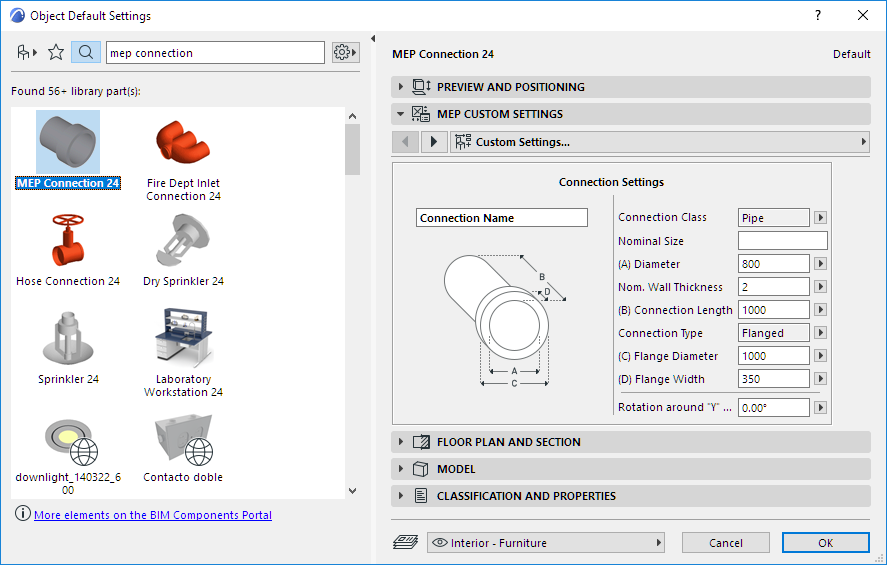Edit the (A) Diameter value 800
Viewport: 887px width, 565px height.
point(773,264)
